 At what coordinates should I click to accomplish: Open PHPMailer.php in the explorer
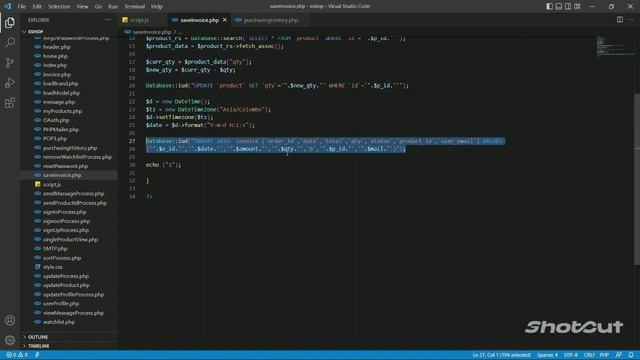pyautogui.click(x=61, y=129)
